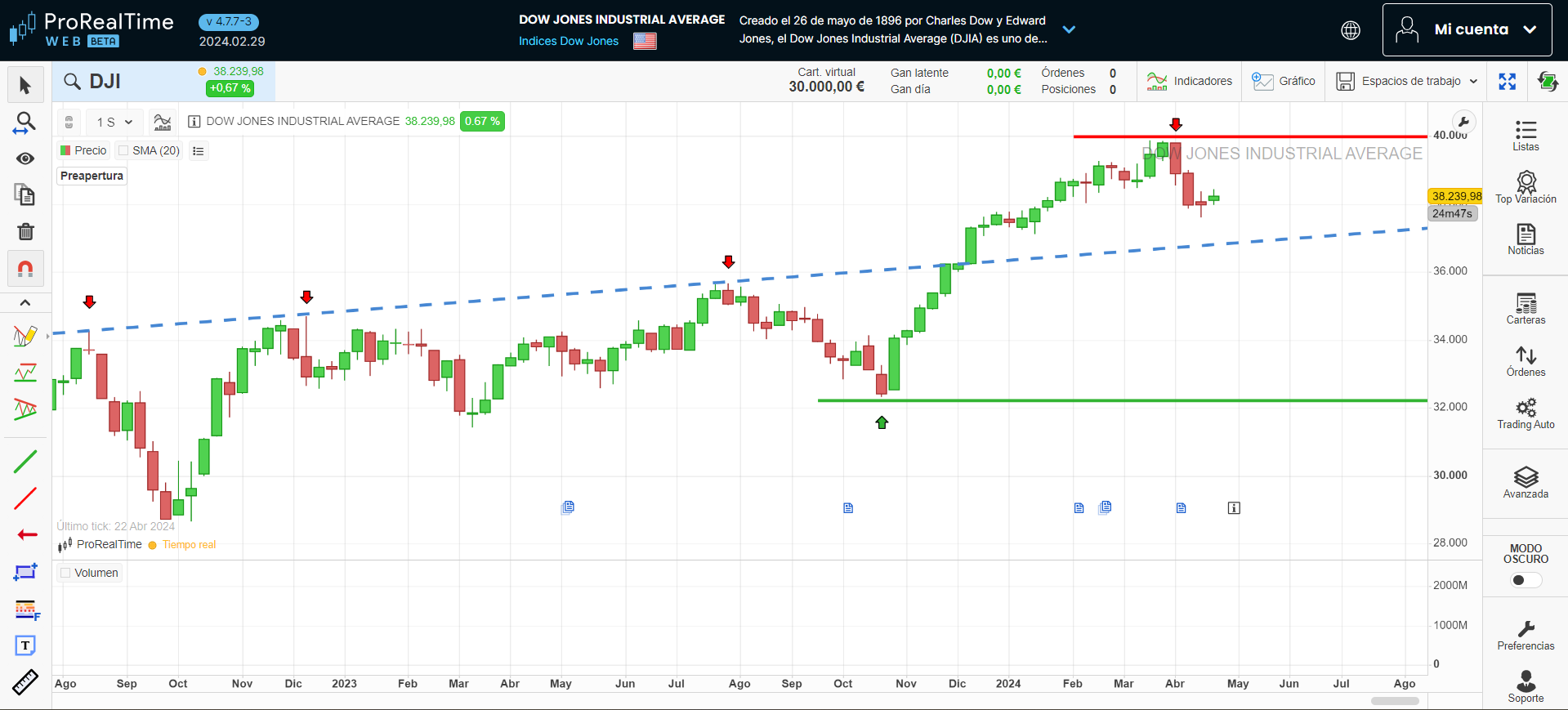Click the ProRealTime WEB logo
This screenshot has height=710, width=1568.
(x=92, y=29)
